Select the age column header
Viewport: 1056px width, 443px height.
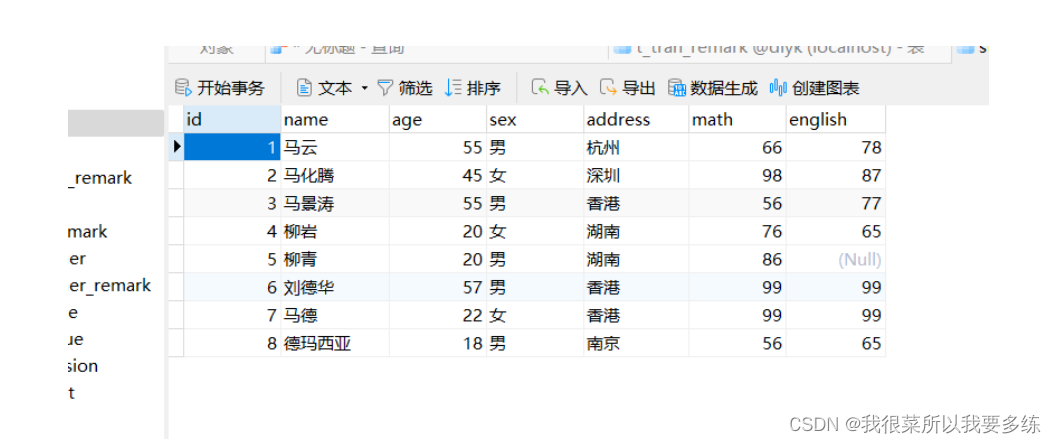[438, 119]
